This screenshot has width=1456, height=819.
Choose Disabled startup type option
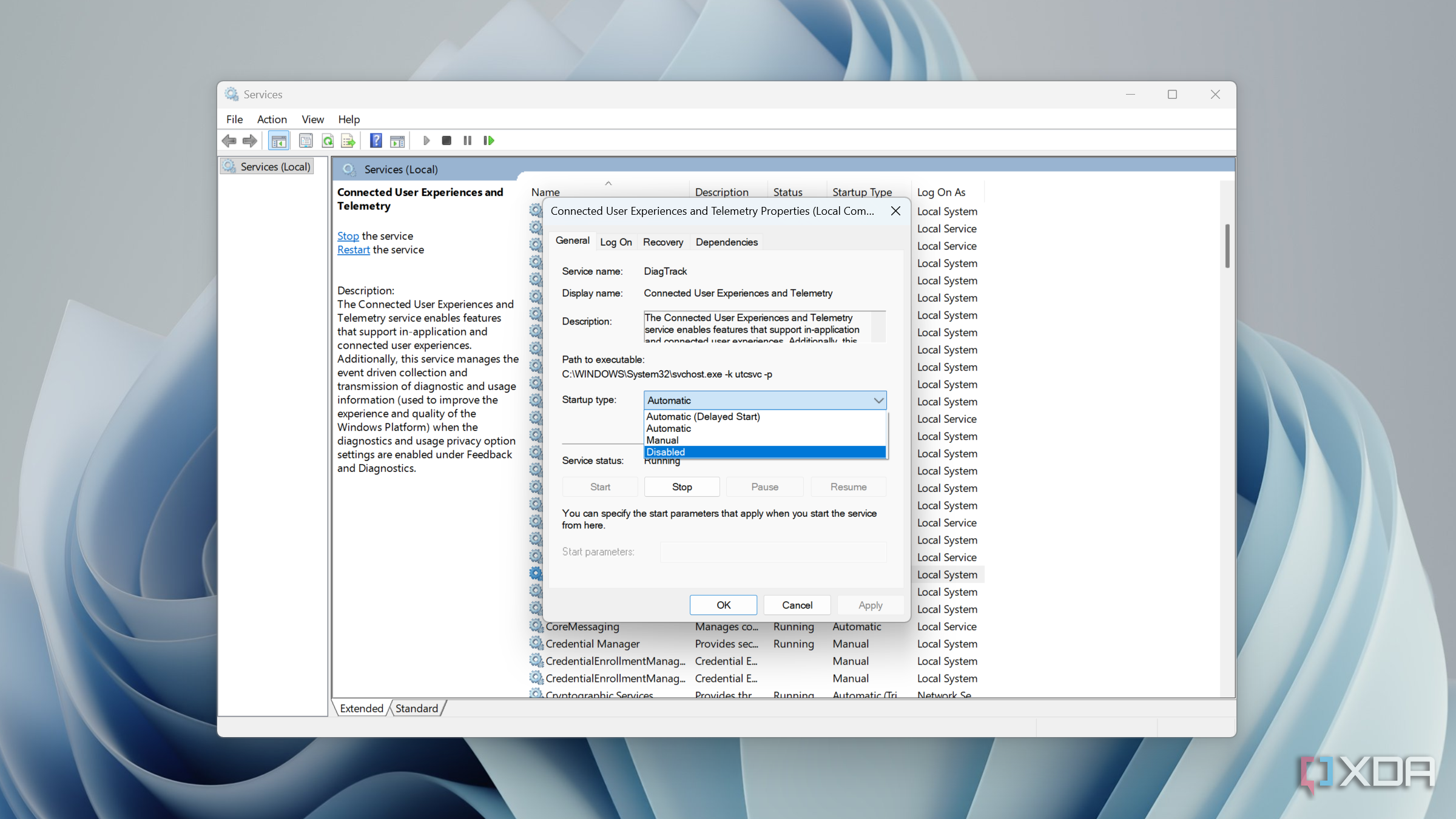[764, 452]
